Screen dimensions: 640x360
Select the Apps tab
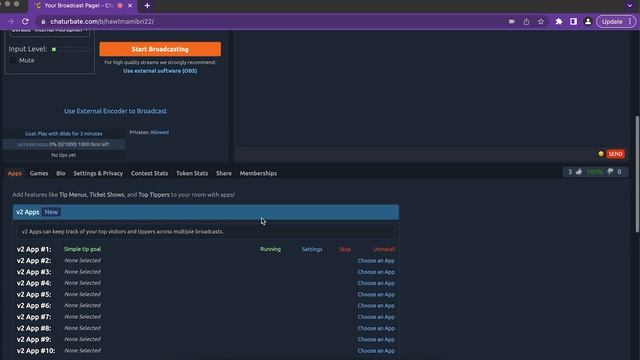(15, 173)
